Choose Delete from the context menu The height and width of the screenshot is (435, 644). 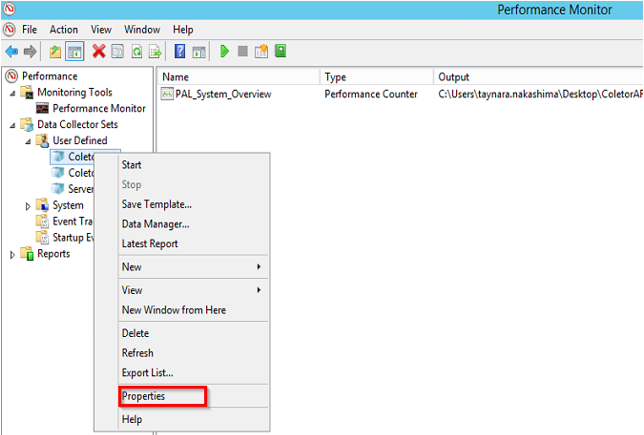click(194, 333)
